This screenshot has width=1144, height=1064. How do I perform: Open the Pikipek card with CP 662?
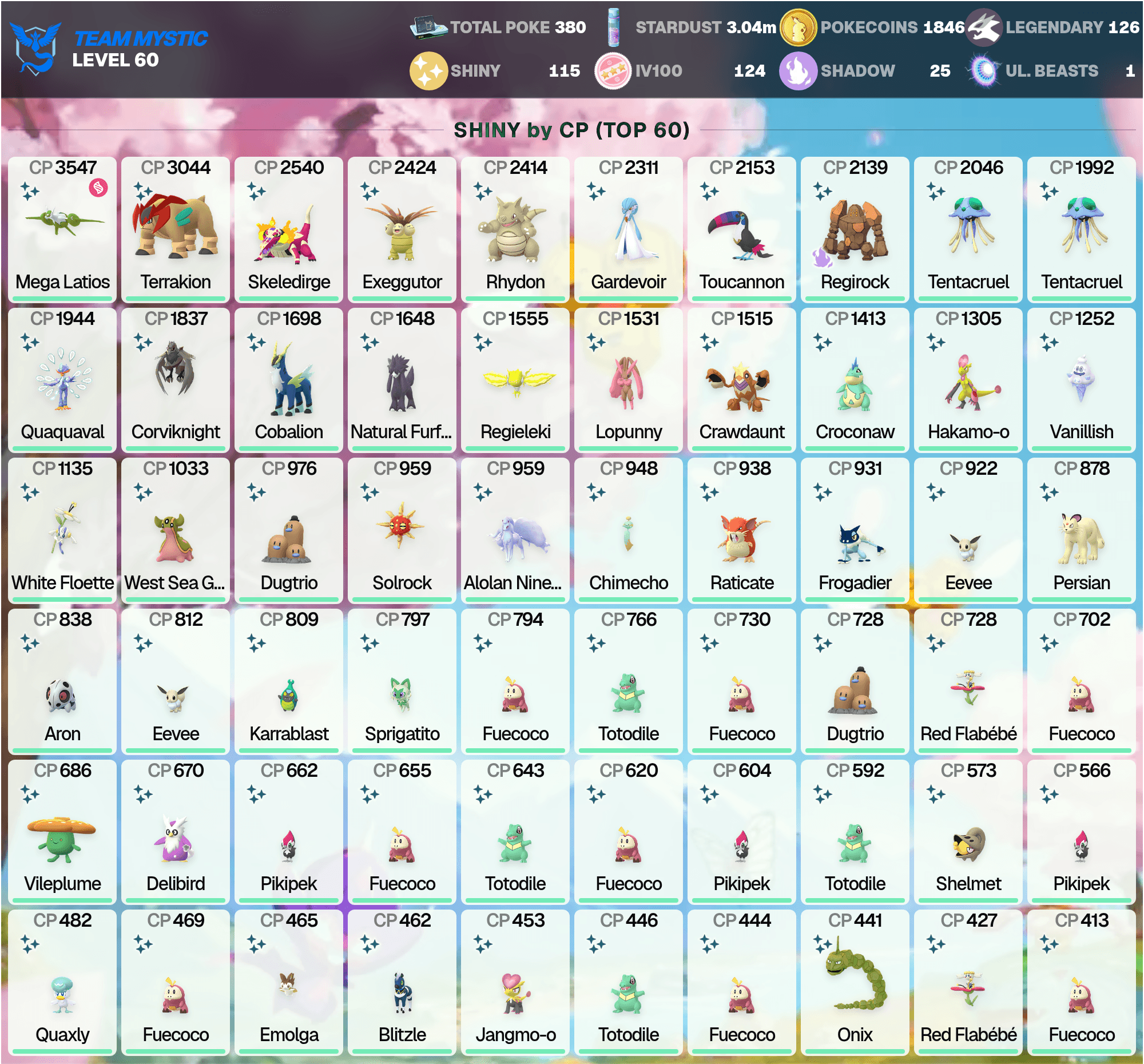coord(289,832)
